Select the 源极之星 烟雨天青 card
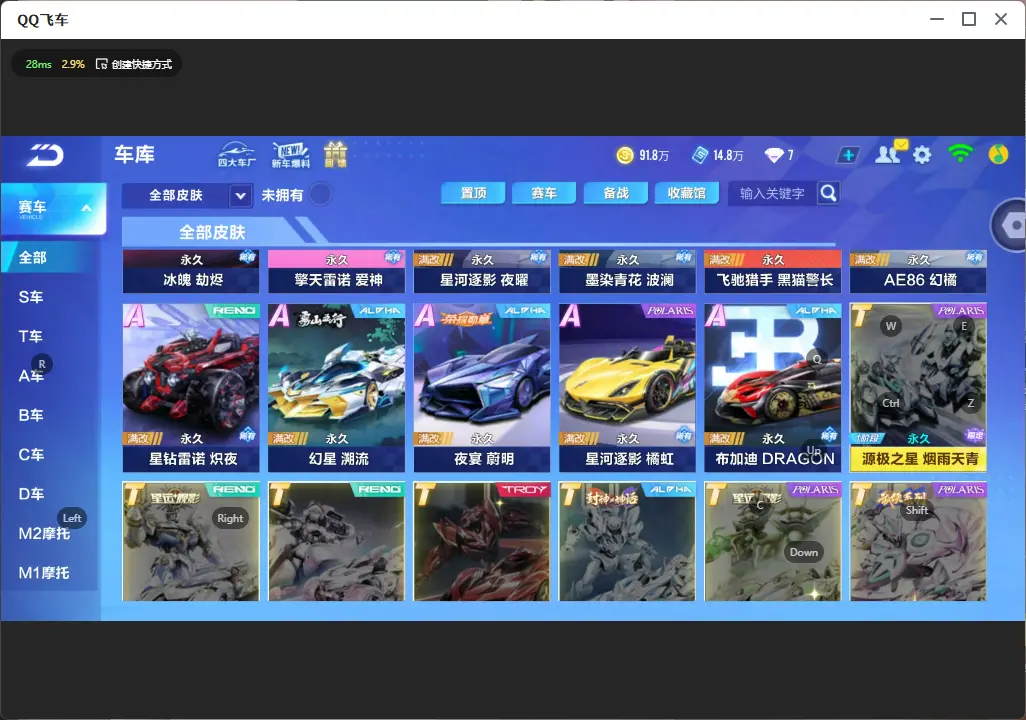The height and width of the screenshot is (720, 1026). point(918,387)
